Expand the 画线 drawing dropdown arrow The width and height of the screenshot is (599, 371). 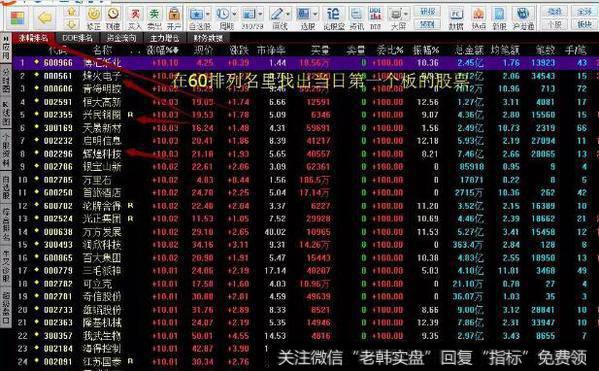[x=288, y=14]
